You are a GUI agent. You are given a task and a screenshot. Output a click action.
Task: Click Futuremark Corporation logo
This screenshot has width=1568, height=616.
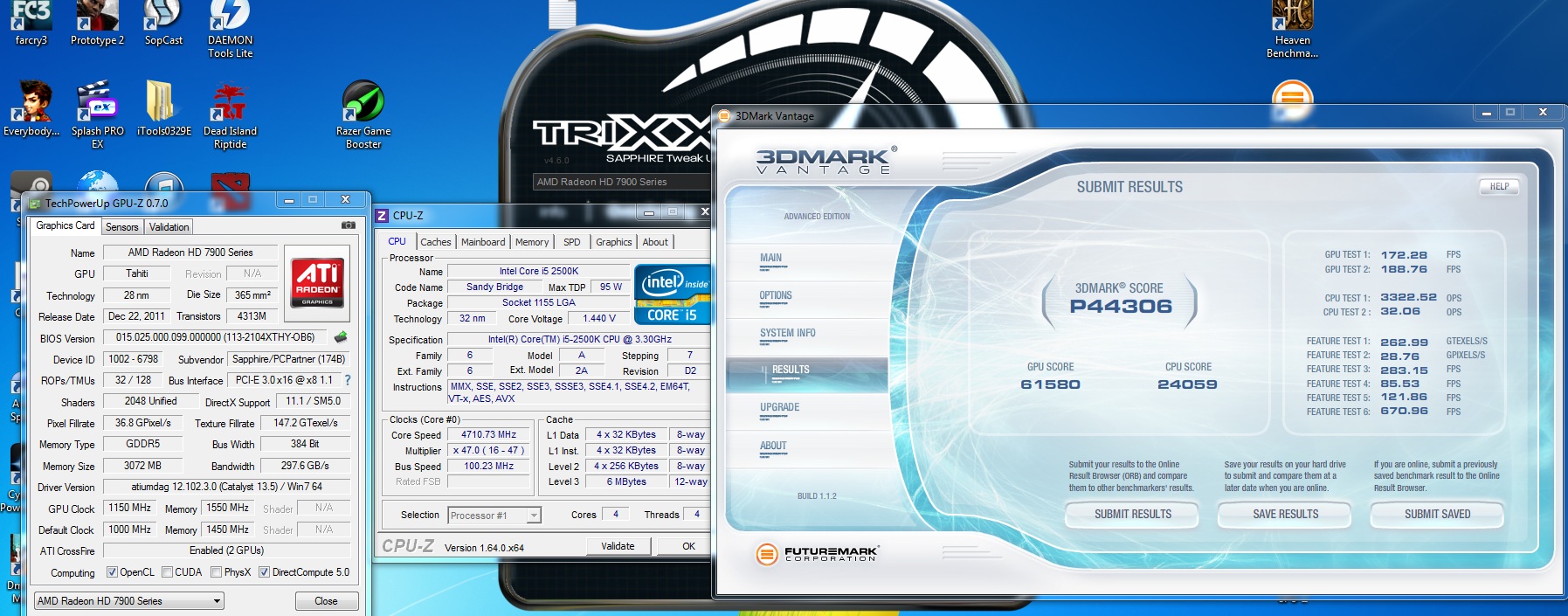point(816,553)
